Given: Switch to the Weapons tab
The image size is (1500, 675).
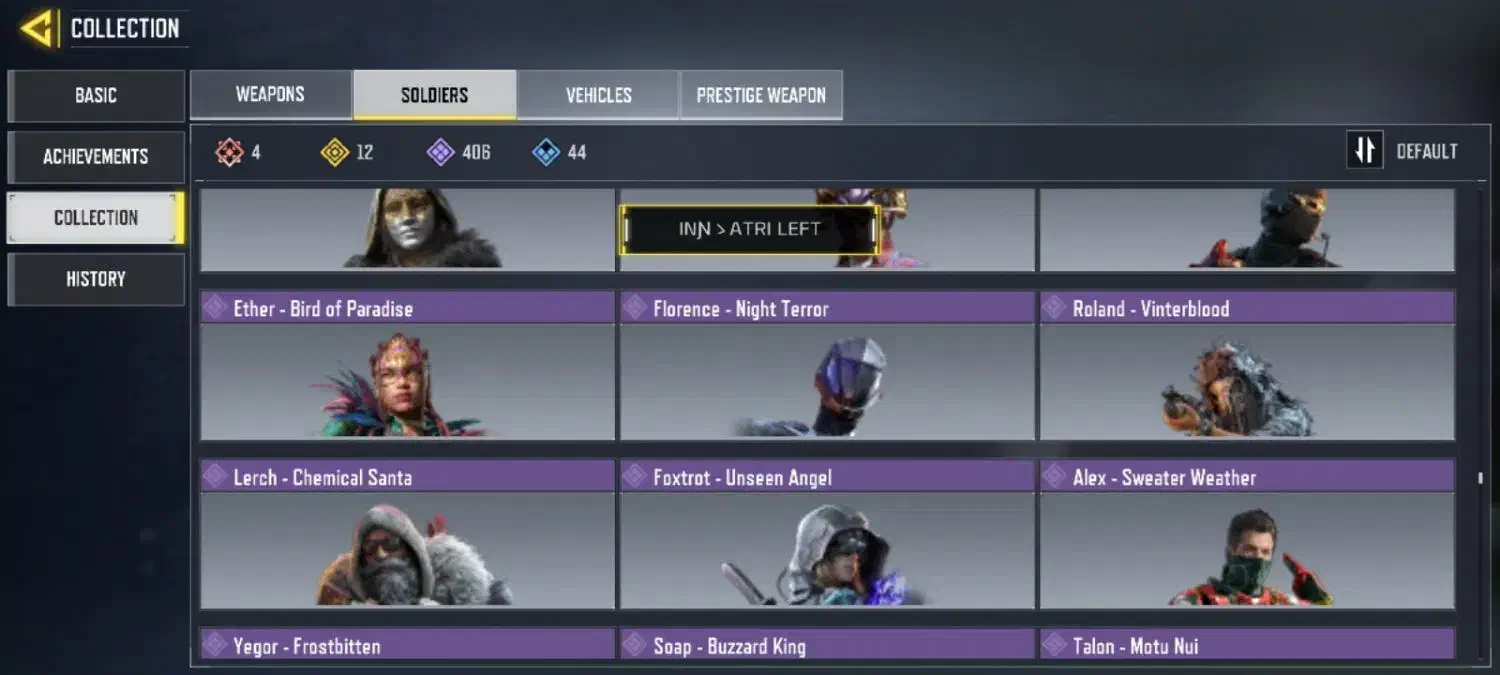Looking at the screenshot, I should pyautogui.click(x=270, y=95).
